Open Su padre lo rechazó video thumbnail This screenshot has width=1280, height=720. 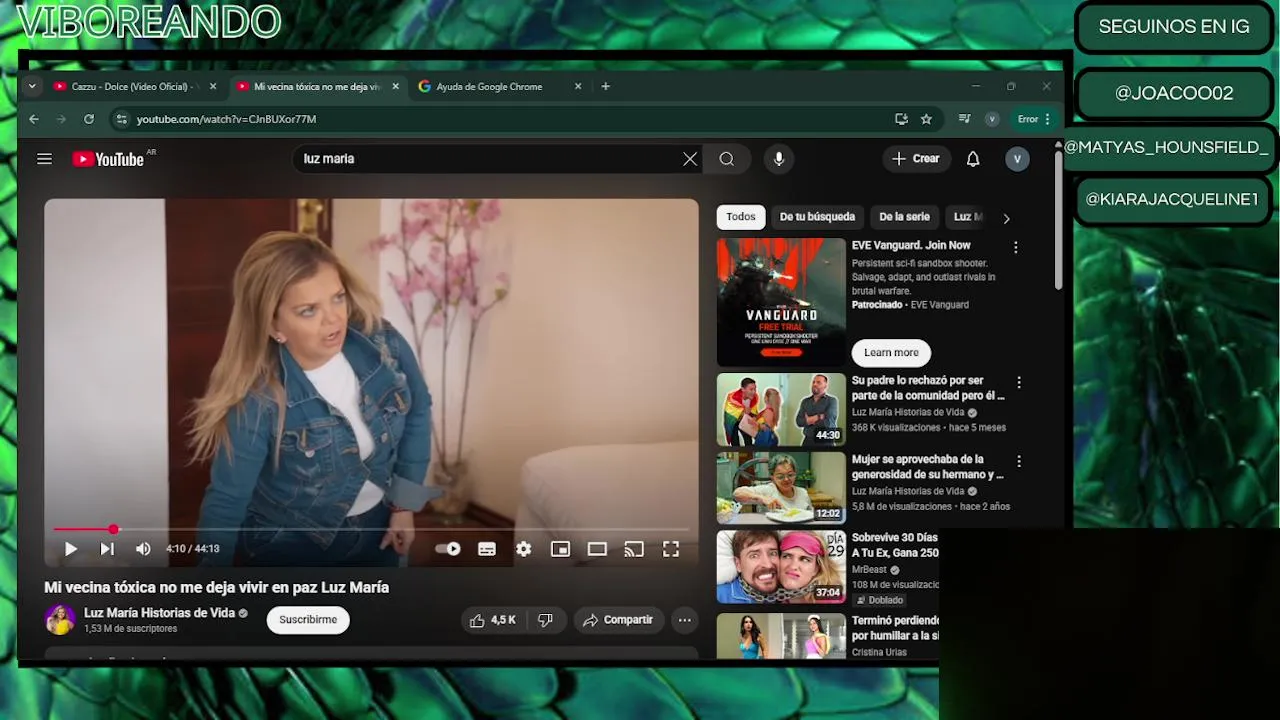point(781,409)
